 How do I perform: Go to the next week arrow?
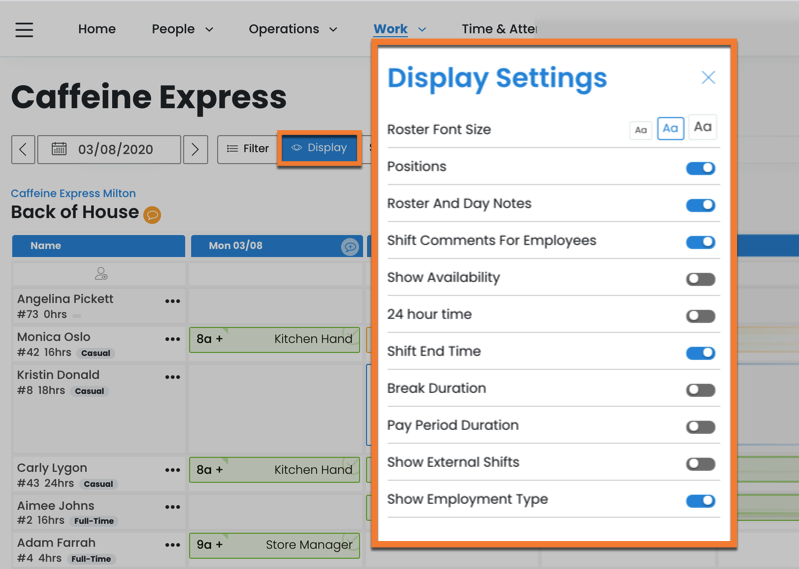click(195, 149)
